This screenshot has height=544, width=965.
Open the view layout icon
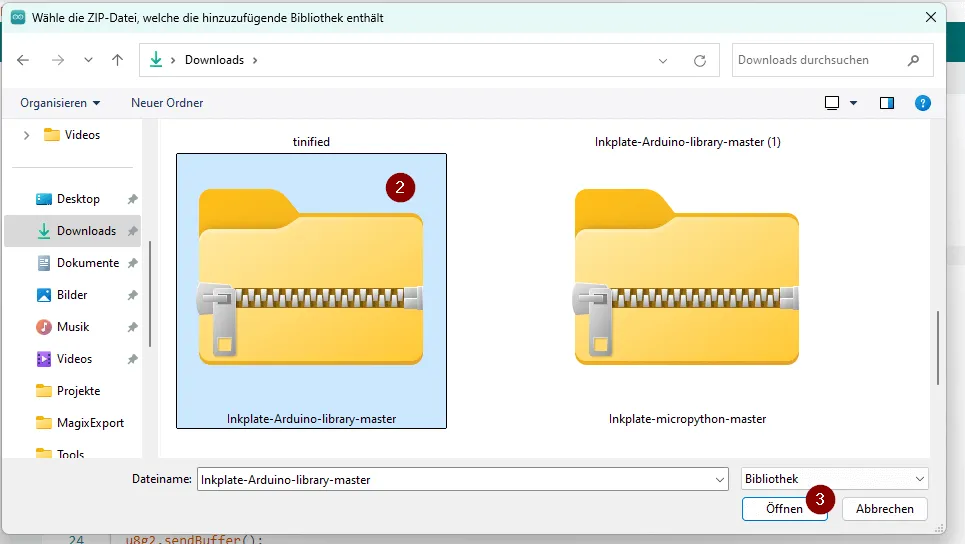(832, 103)
